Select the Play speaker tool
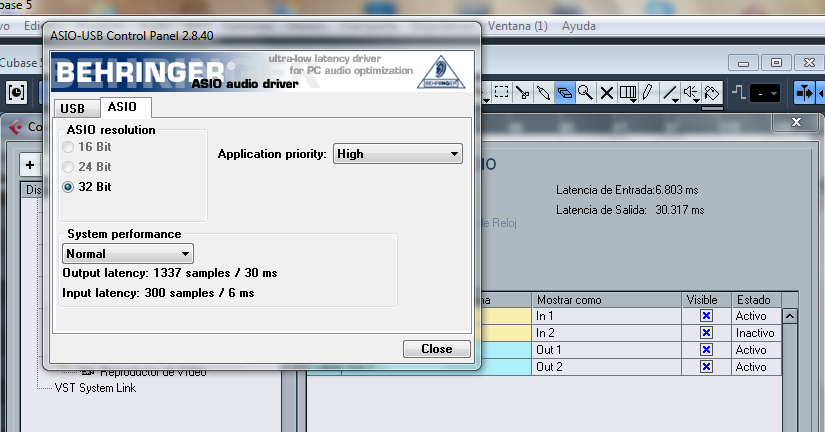825x432 pixels. tap(691, 93)
